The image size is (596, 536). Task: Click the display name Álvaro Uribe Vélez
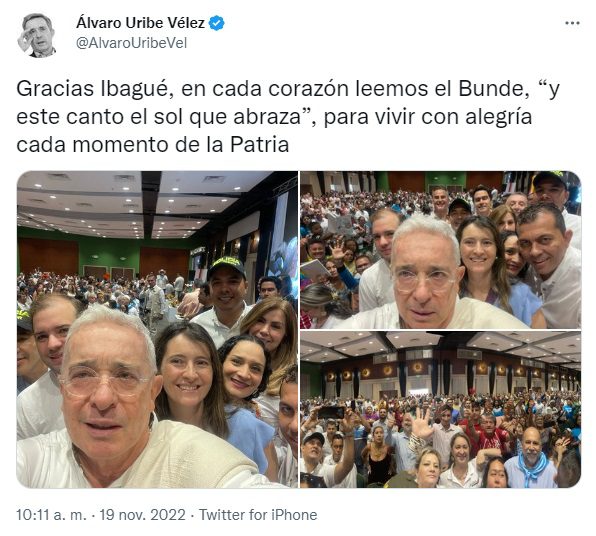click(x=140, y=23)
